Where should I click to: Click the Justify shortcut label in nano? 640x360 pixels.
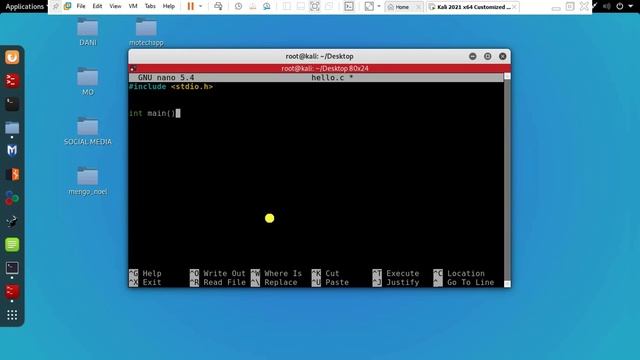[403, 282]
